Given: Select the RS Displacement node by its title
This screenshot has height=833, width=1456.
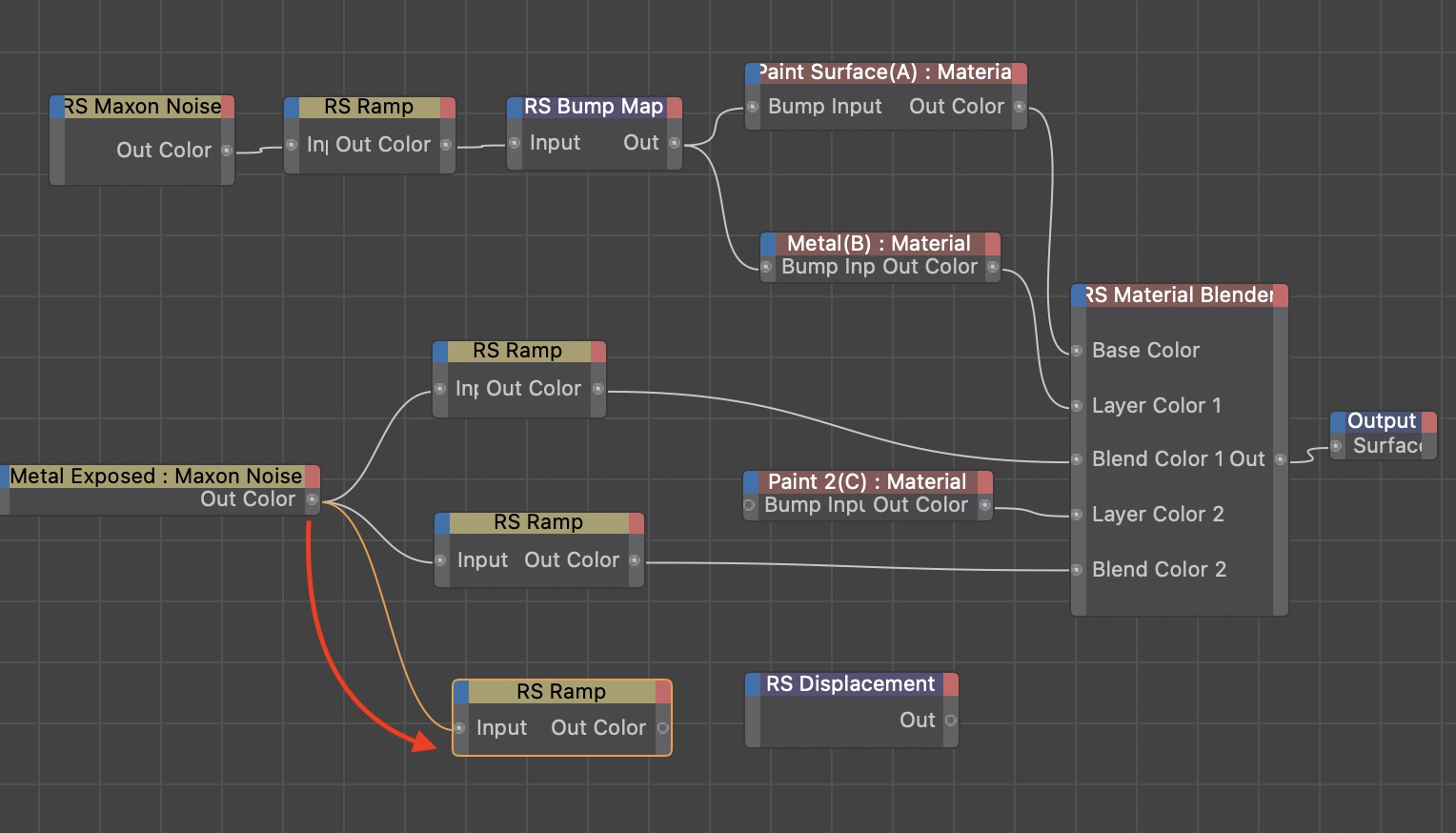Looking at the screenshot, I should (850, 684).
